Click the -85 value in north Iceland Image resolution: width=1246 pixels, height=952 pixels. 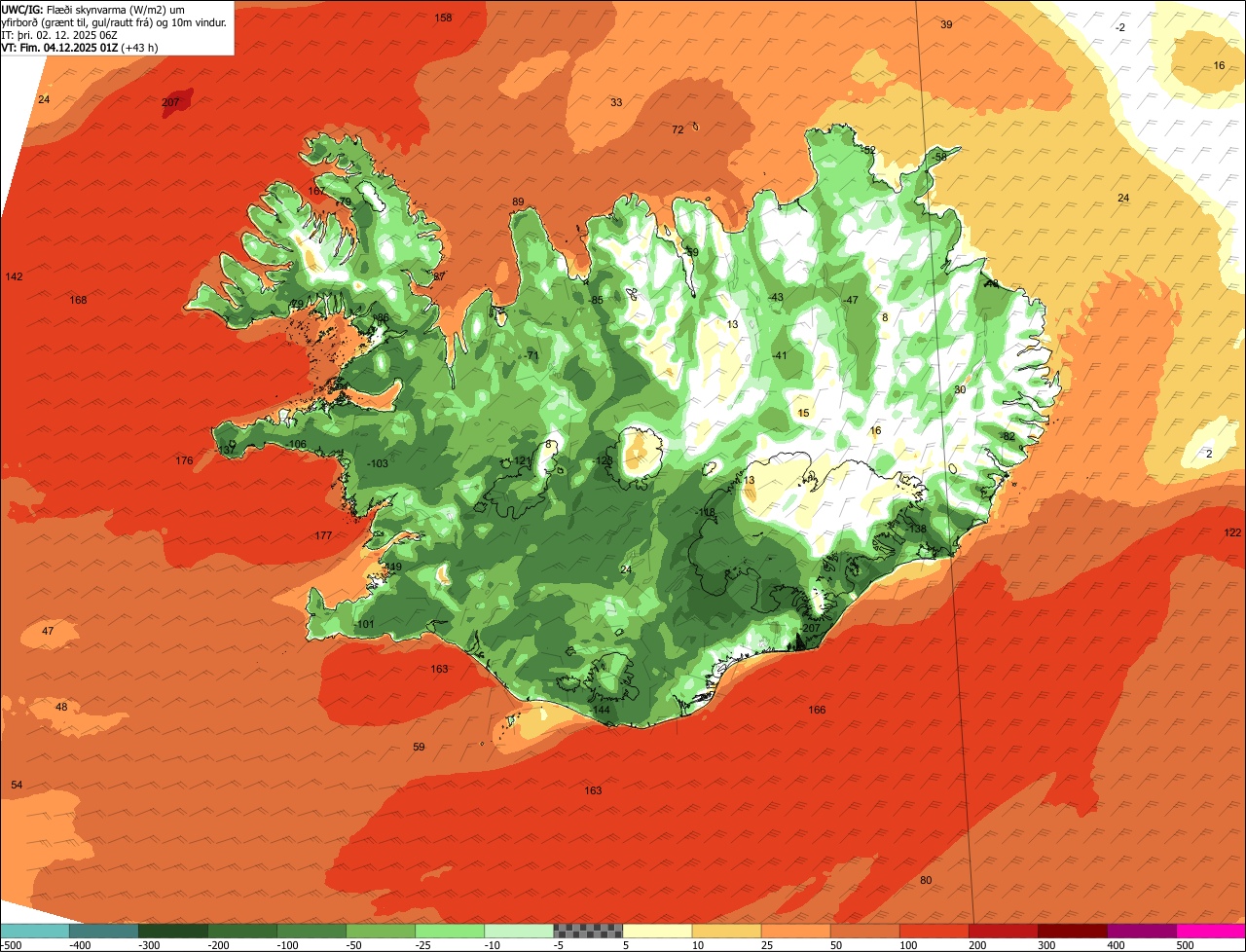tap(595, 300)
